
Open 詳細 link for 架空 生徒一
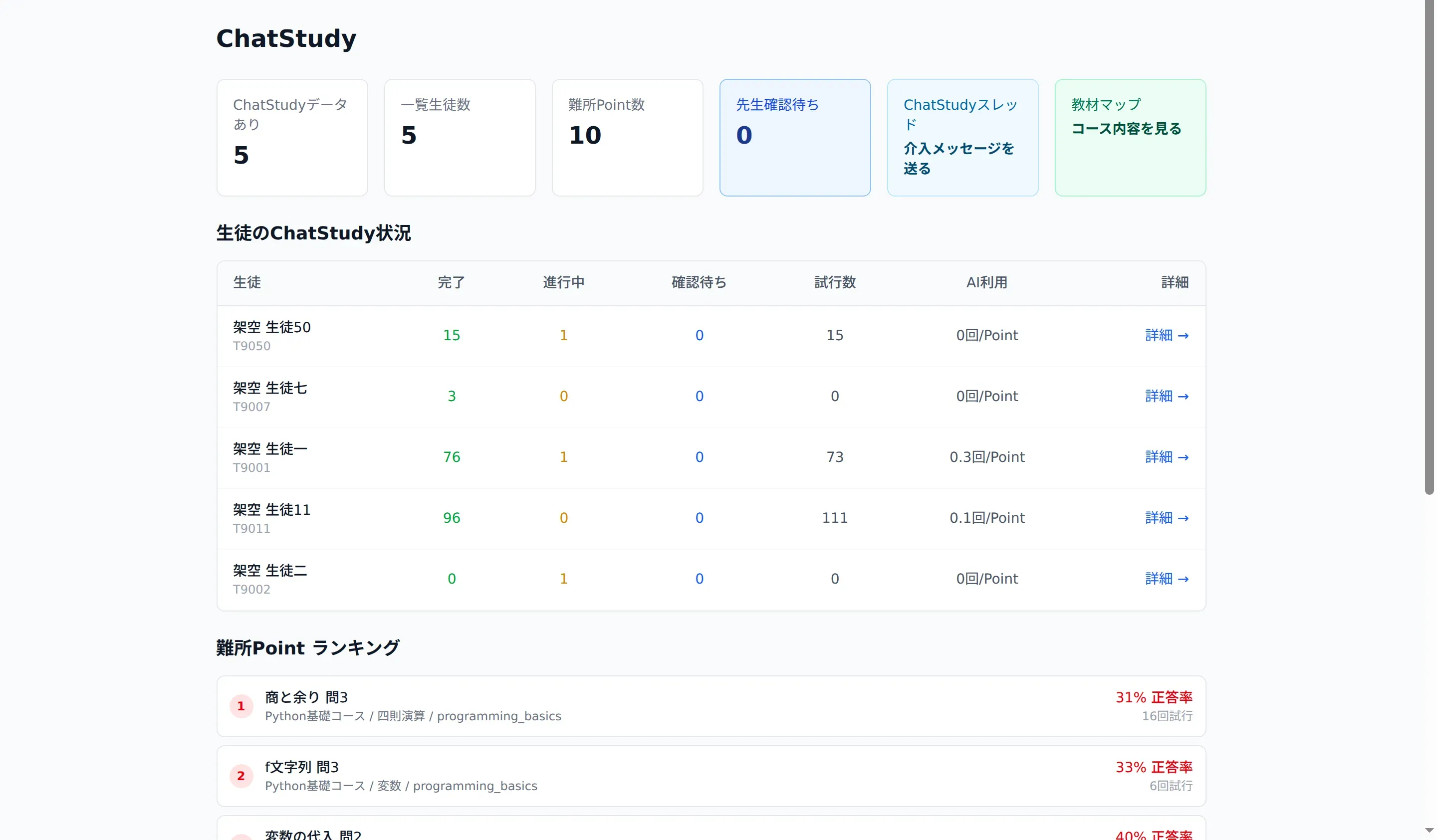[1166, 457]
